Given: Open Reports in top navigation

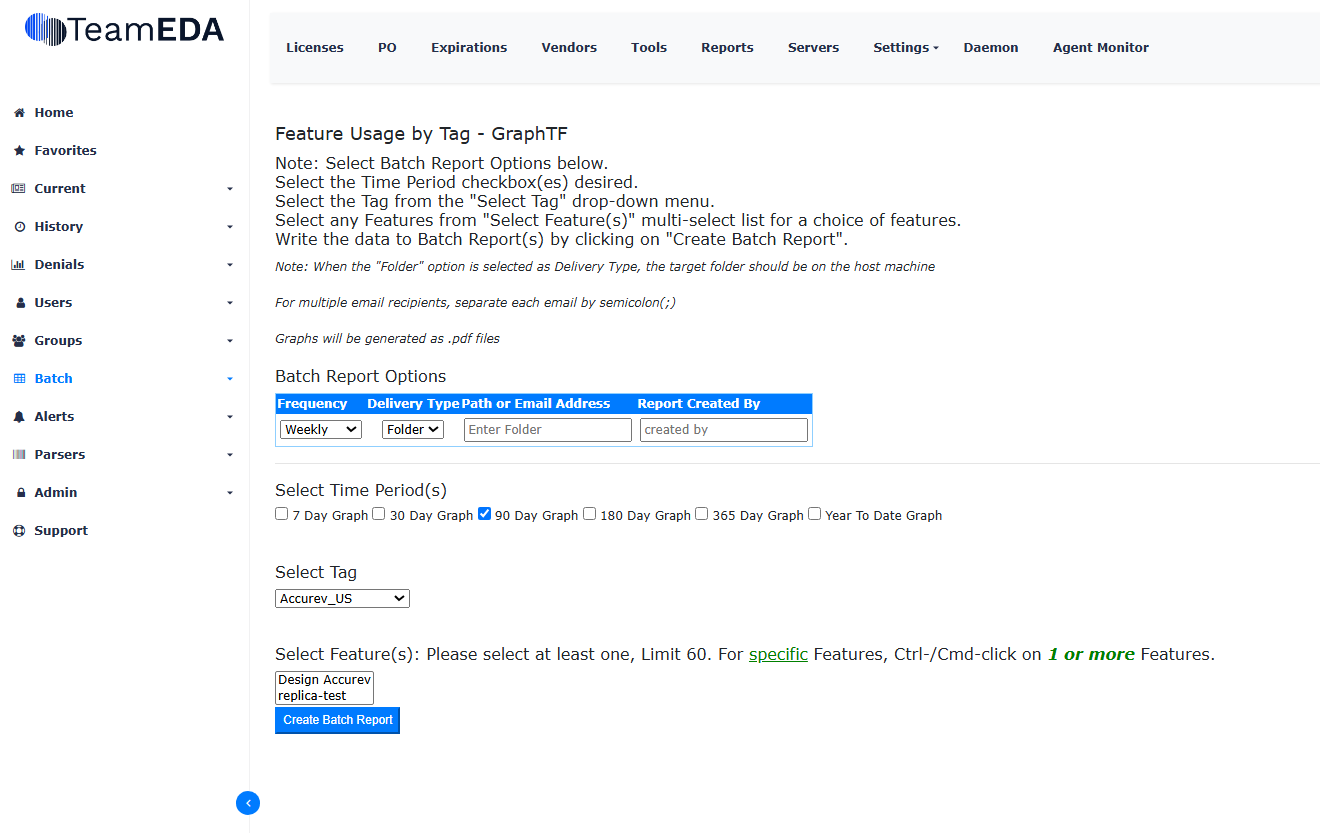Looking at the screenshot, I should click(727, 47).
